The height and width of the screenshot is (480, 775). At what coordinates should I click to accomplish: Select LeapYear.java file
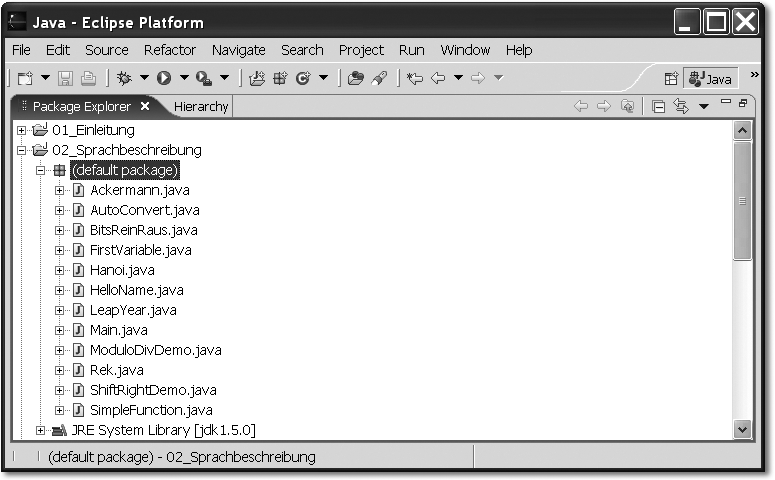[x=133, y=310]
